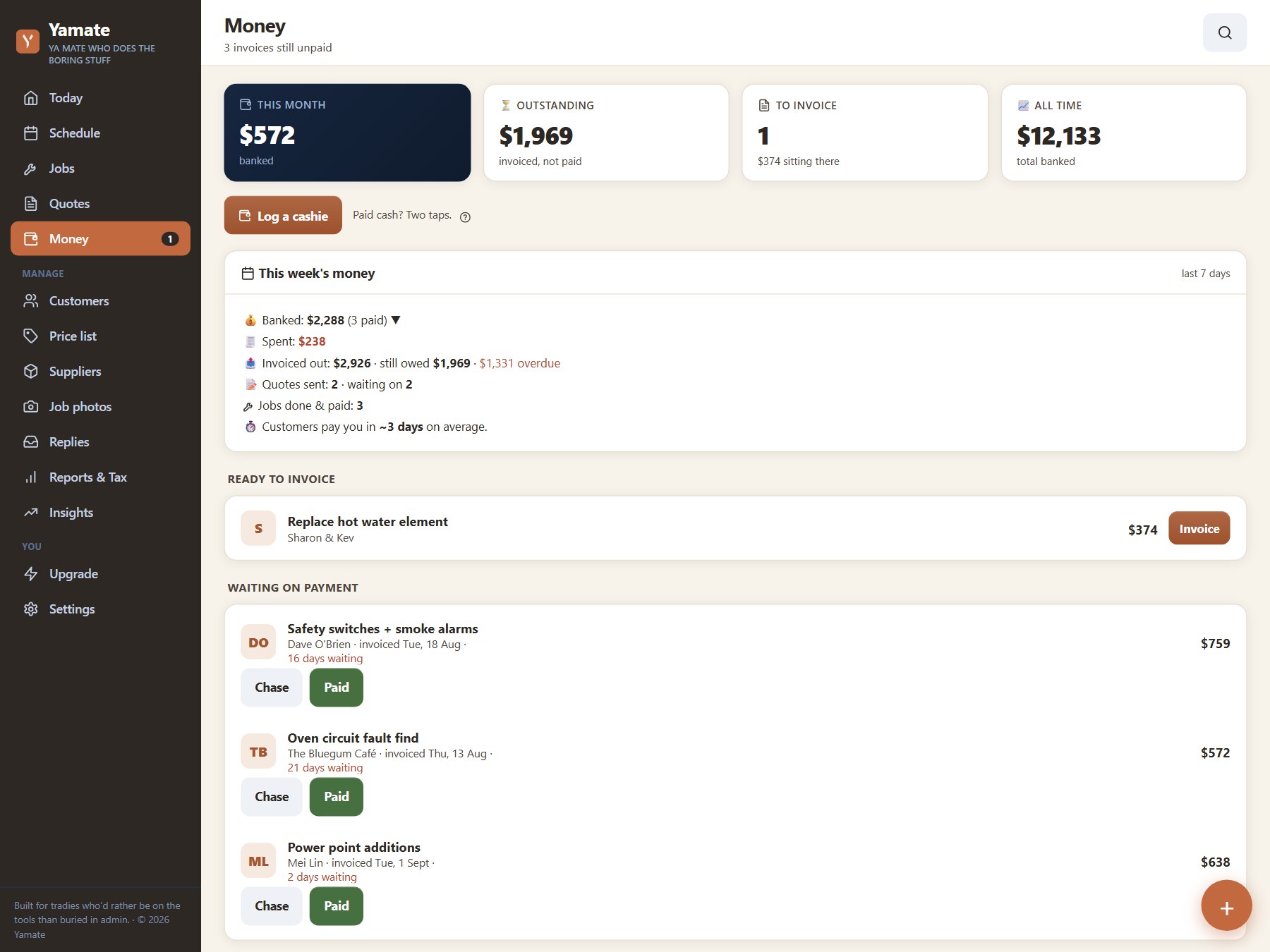1270x952 pixels.
Task: Click the Upgrade lightning icon
Action: pyautogui.click(x=31, y=574)
